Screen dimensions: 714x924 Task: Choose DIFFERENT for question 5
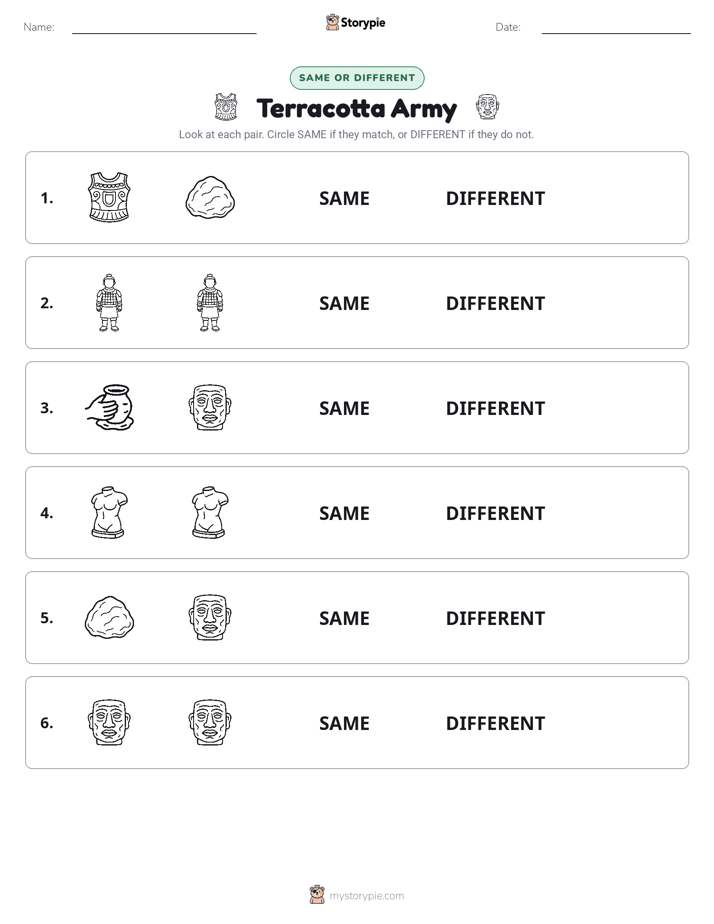(495, 618)
